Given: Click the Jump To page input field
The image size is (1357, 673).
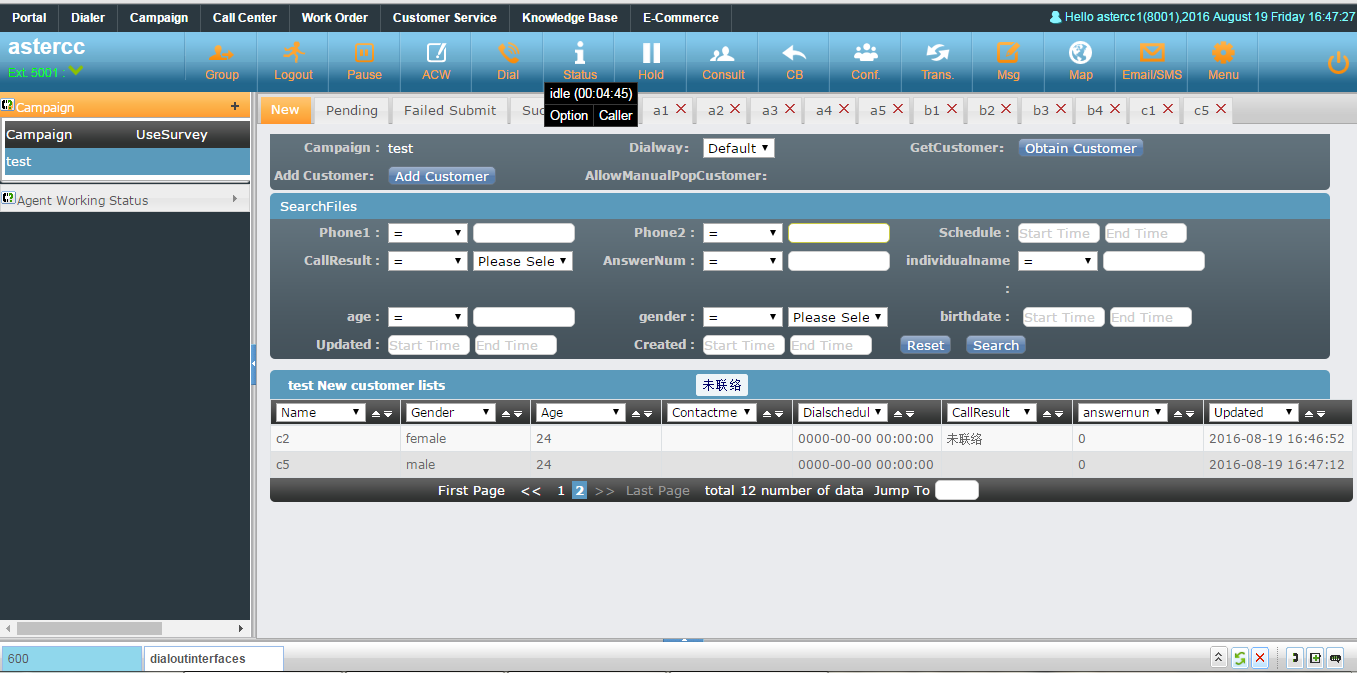Looking at the screenshot, I should click(956, 490).
